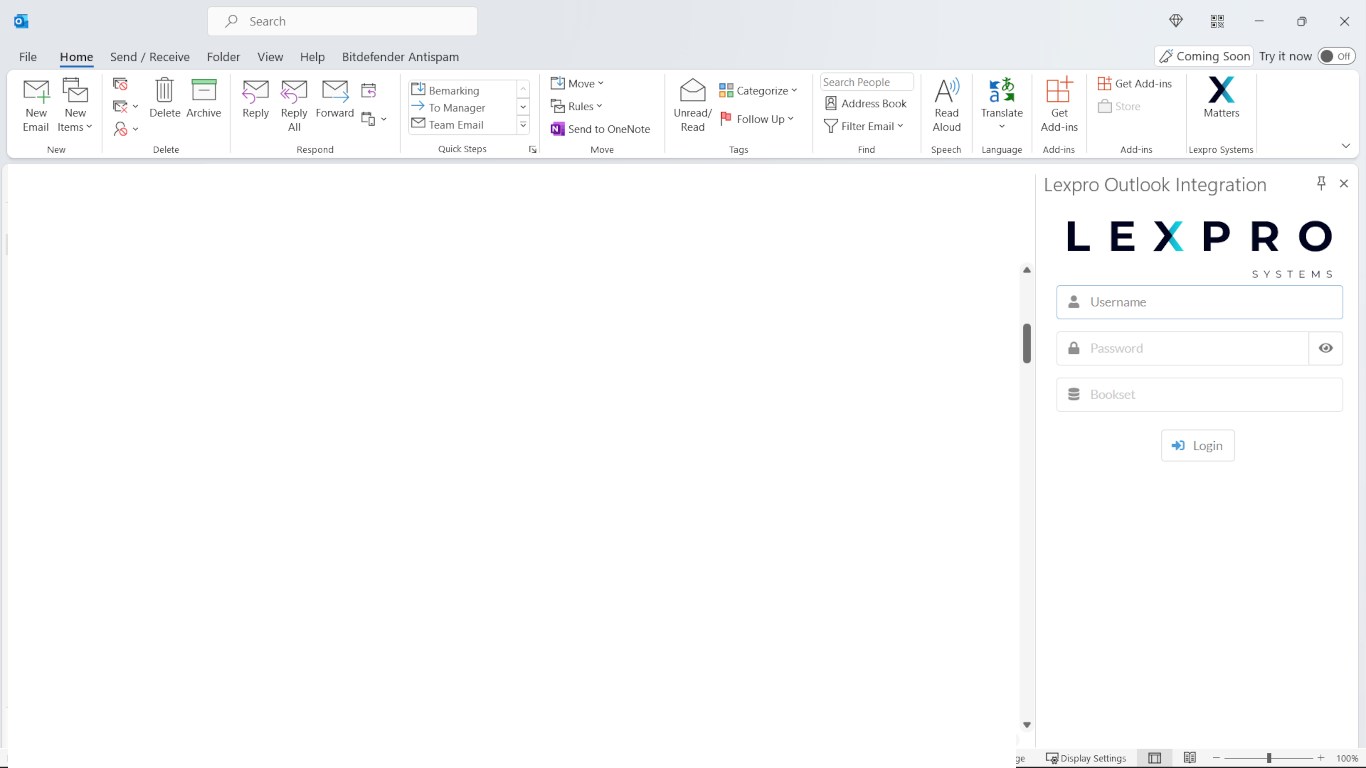
Task: Close the Lexpro Outlook Integration pane
Action: click(x=1344, y=183)
